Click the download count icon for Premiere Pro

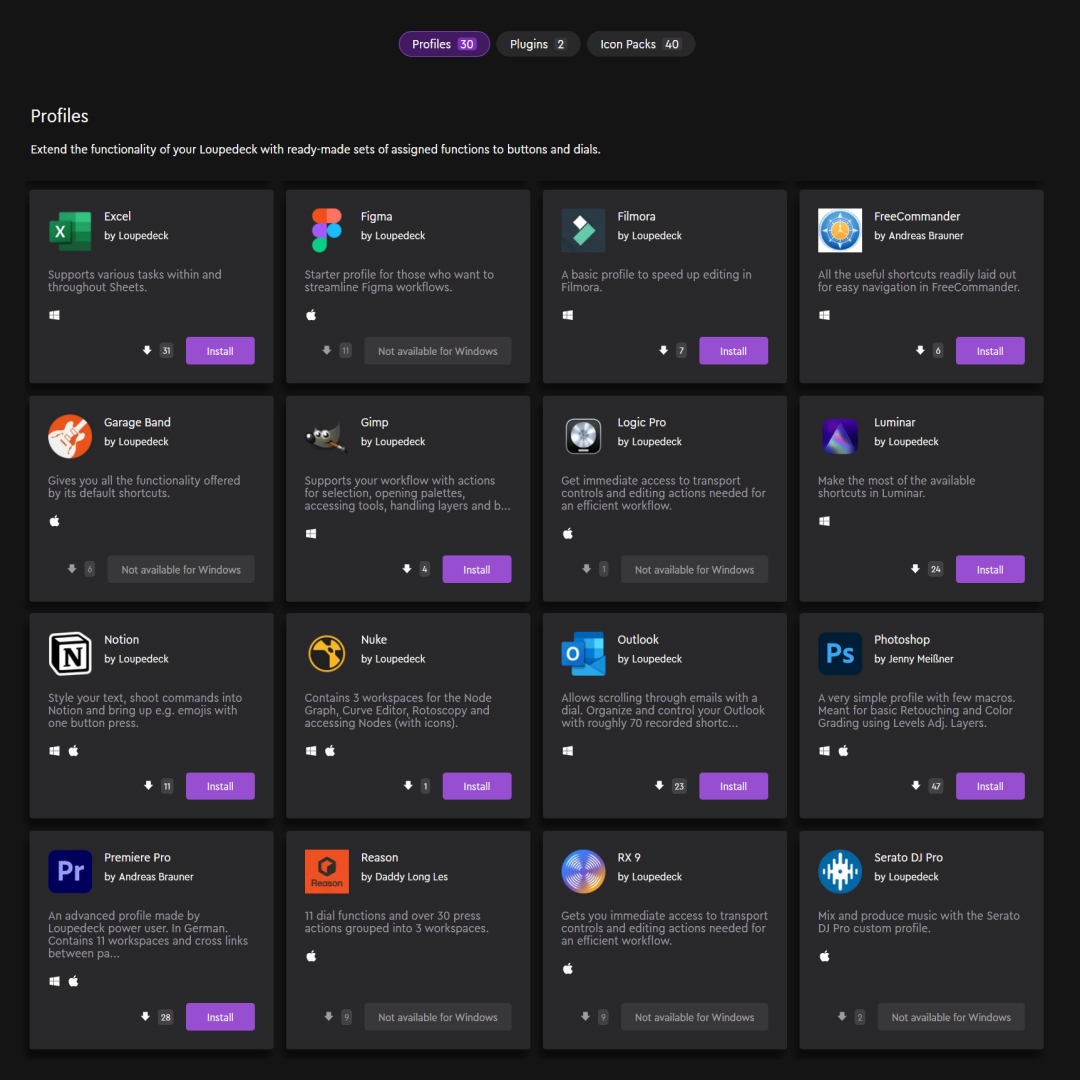pyautogui.click(x=146, y=1017)
